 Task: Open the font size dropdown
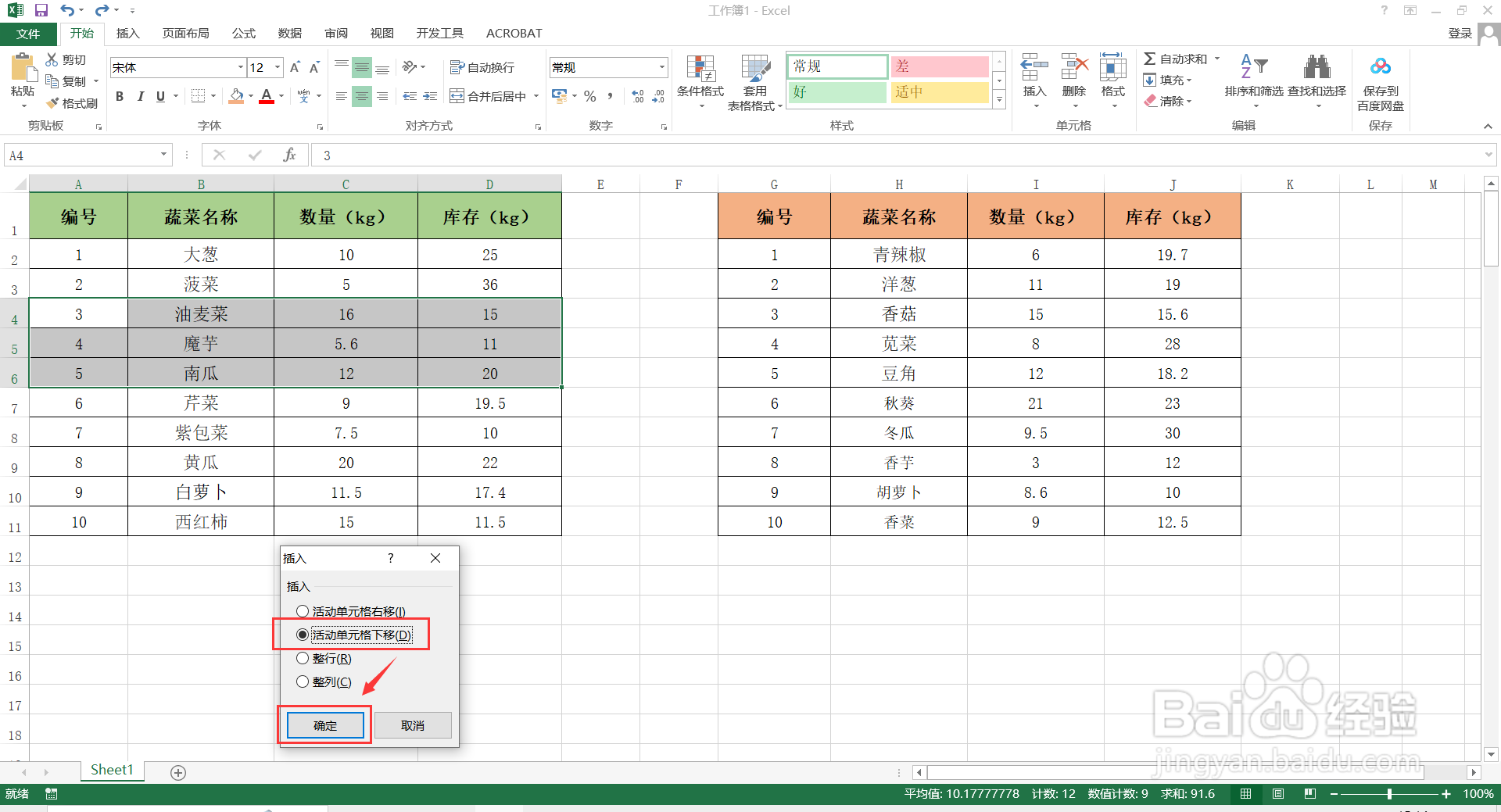point(278,67)
